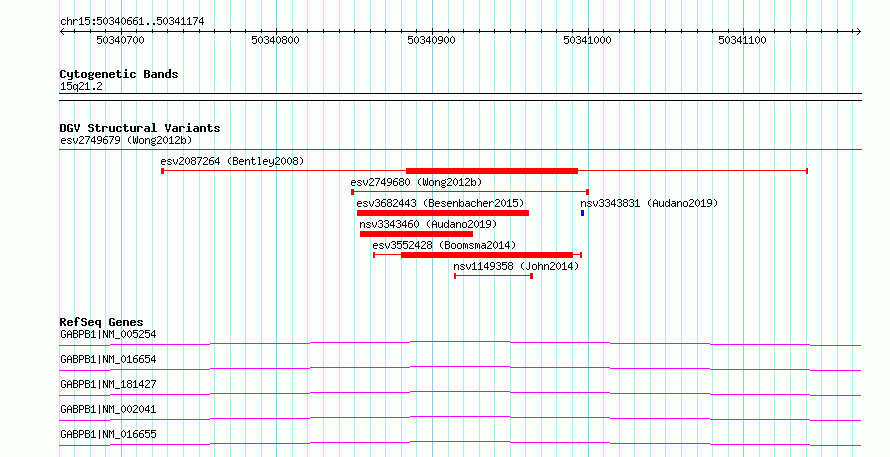
Task: Click the esv2749680 thin red glyph
Action: tap(470, 192)
